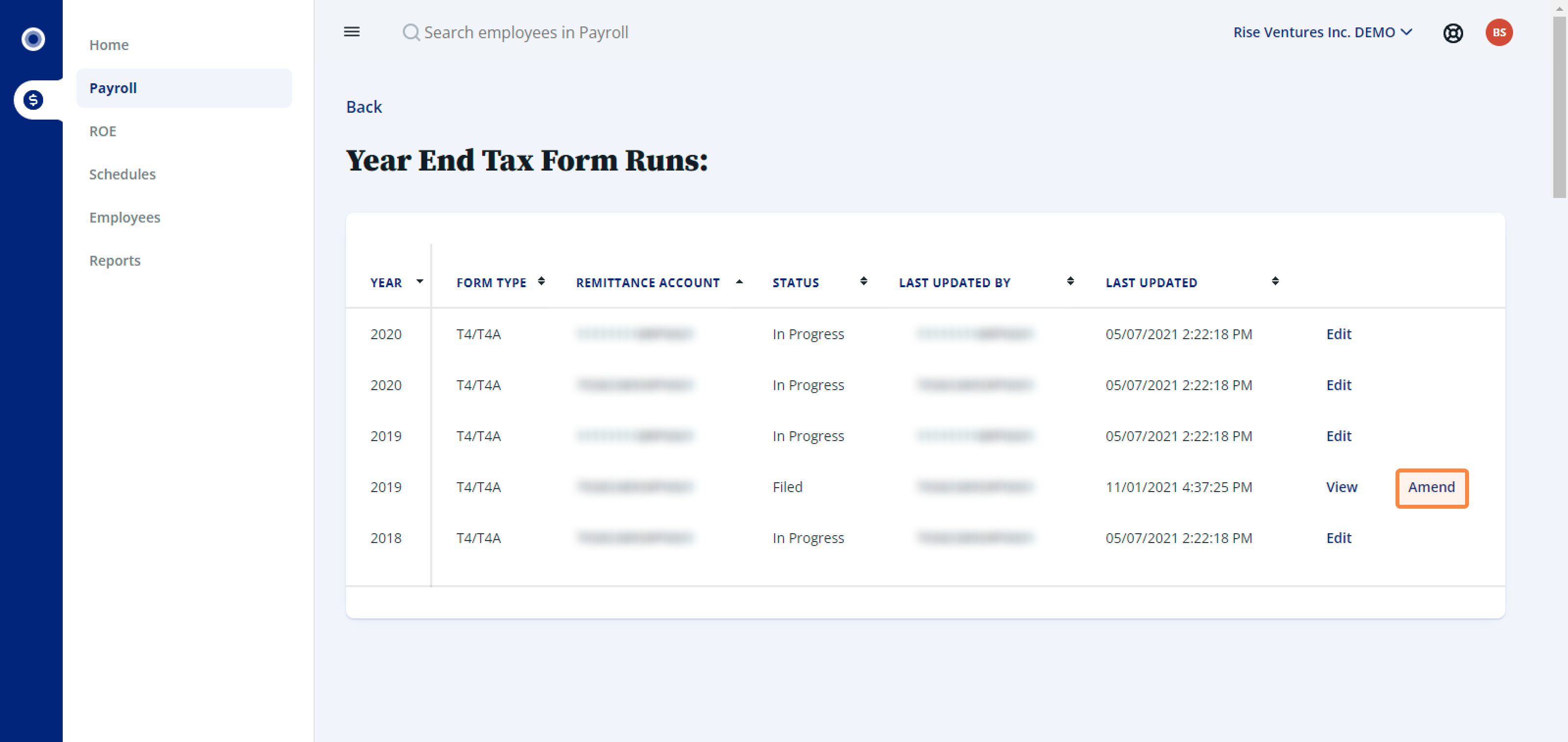Image resolution: width=1568 pixels, height=742 pixels.
Task: Open Employees in sidebar
Action: (x=125, y=218)
